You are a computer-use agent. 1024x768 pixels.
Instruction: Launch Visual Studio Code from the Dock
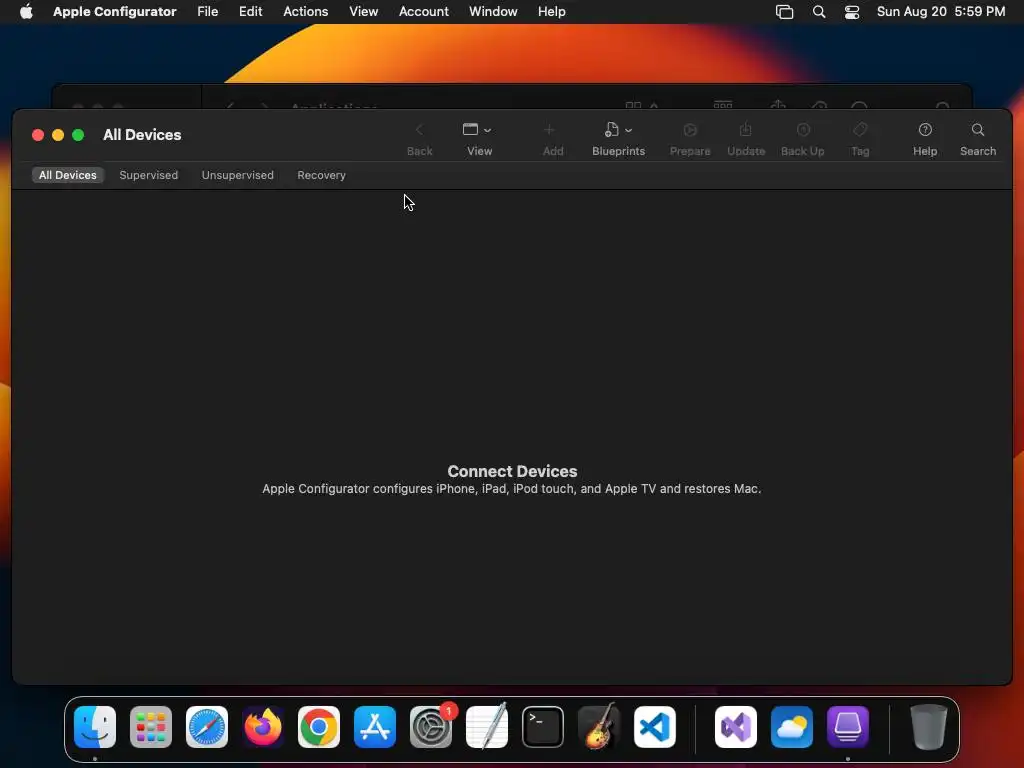click(x=655, y=727)
